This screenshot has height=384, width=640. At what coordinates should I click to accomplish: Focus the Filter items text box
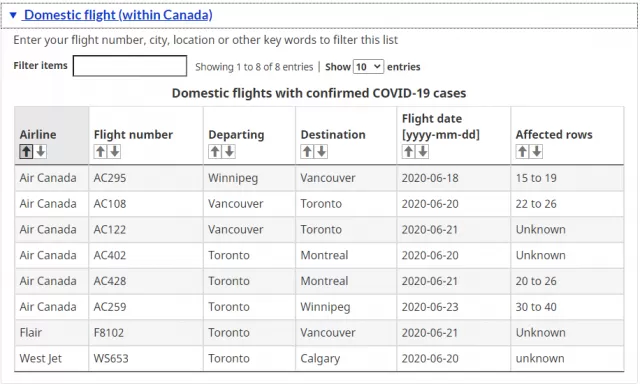click(x=130, y=66)
